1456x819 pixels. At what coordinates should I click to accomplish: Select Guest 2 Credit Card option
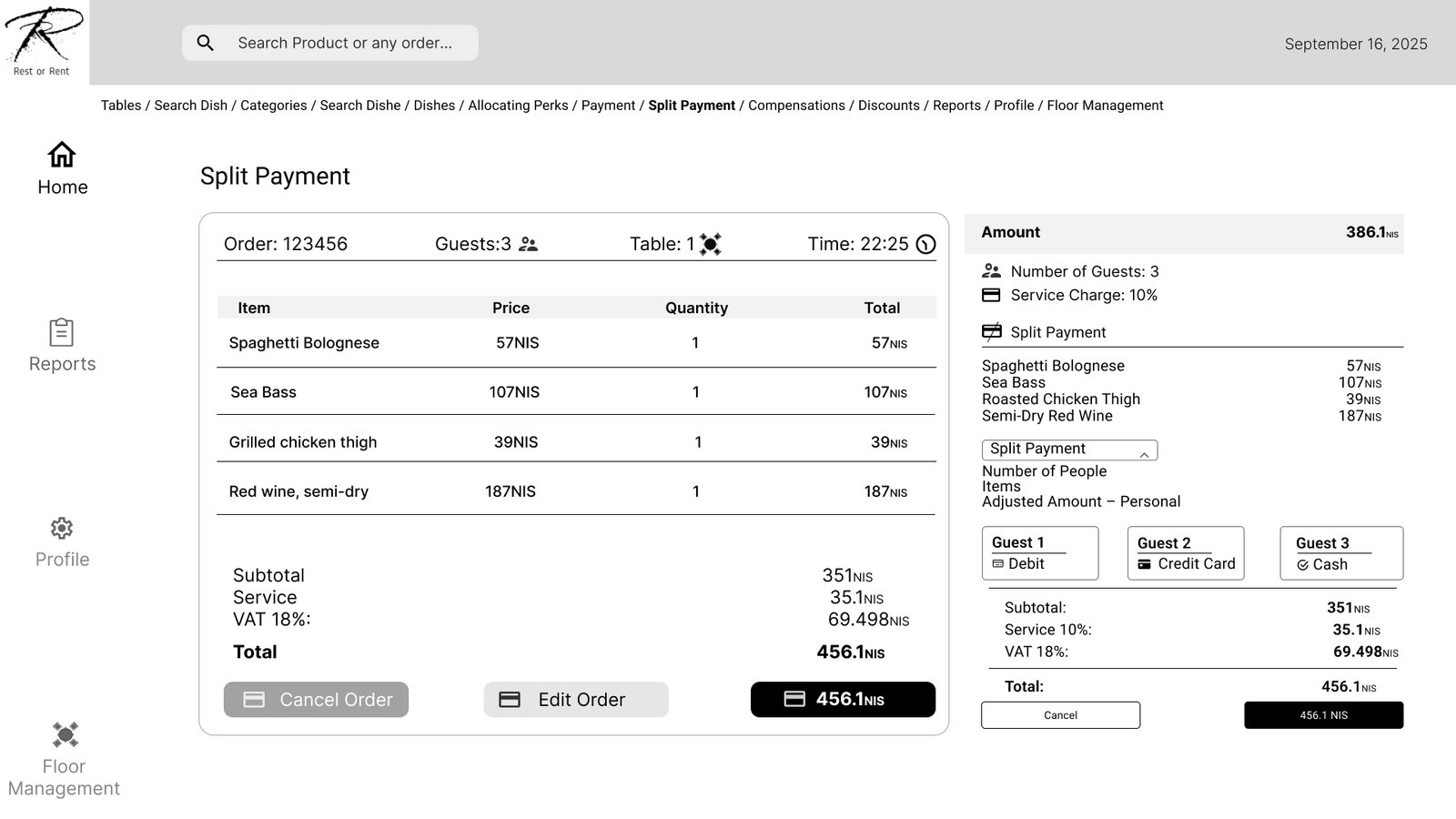(x=1185, y=553)
